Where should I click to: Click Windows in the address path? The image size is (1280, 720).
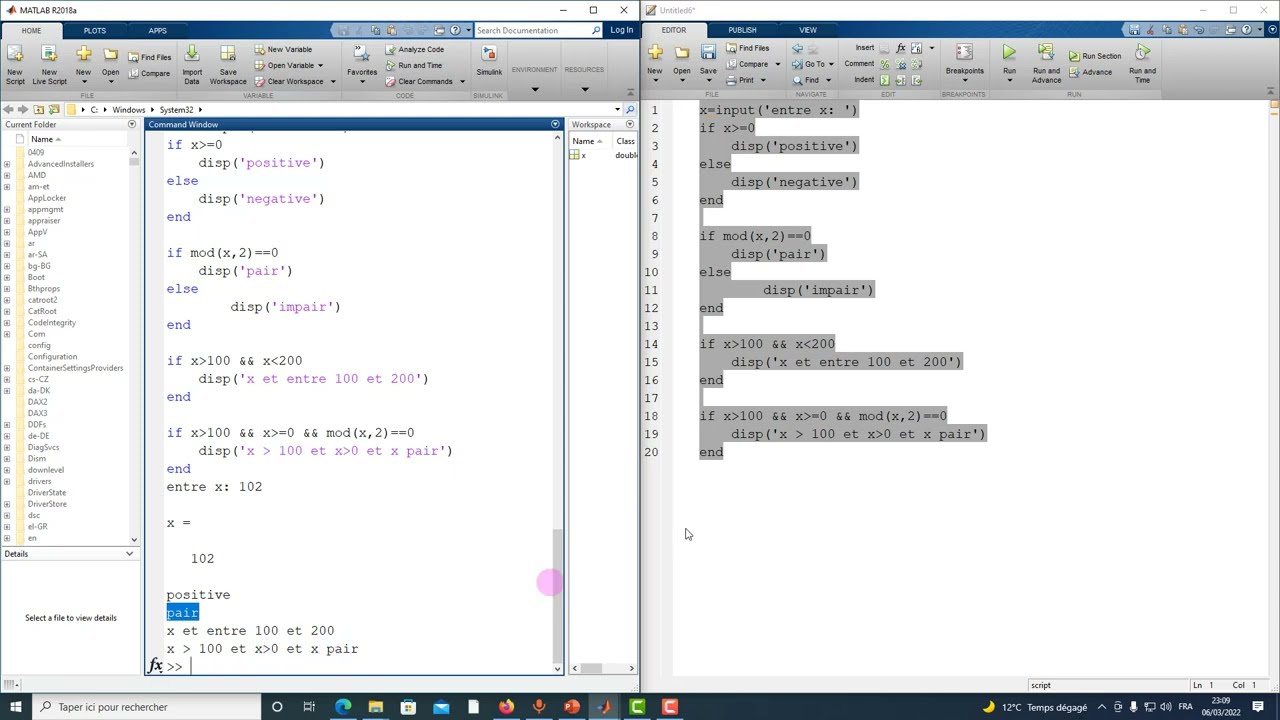click(128, 110)
